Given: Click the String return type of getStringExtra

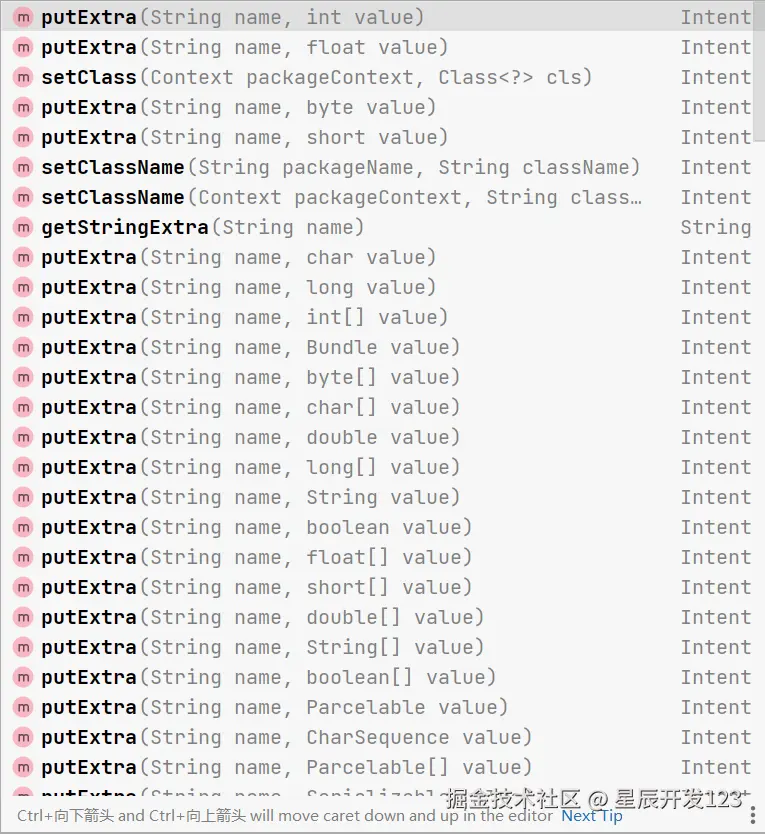Looking at the screenshot, I should point(715,227).
